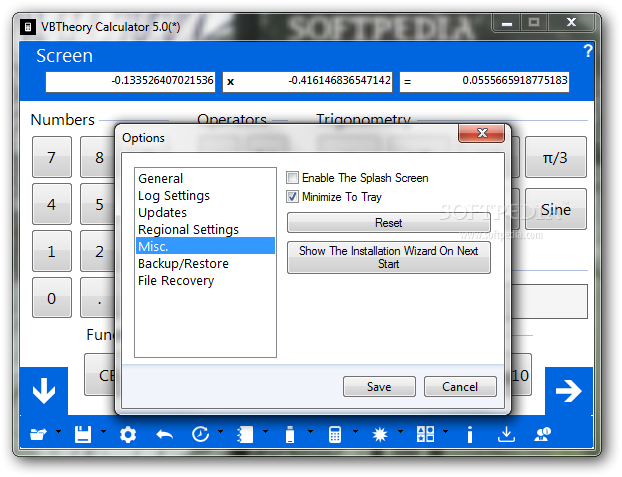Click the notebook log icon

tap(245, 434)
